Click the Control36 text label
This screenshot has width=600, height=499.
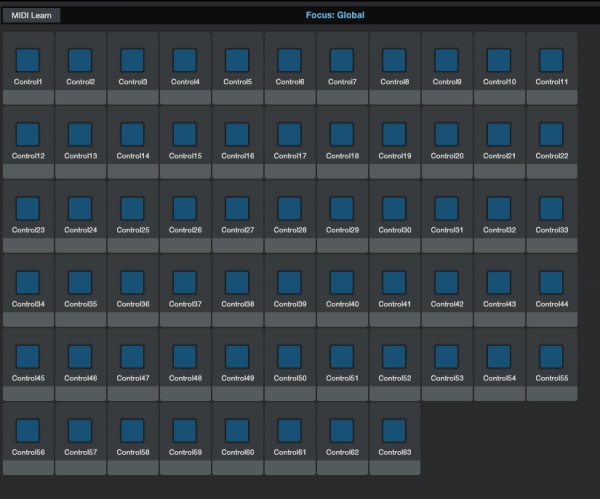click(133, 304)
